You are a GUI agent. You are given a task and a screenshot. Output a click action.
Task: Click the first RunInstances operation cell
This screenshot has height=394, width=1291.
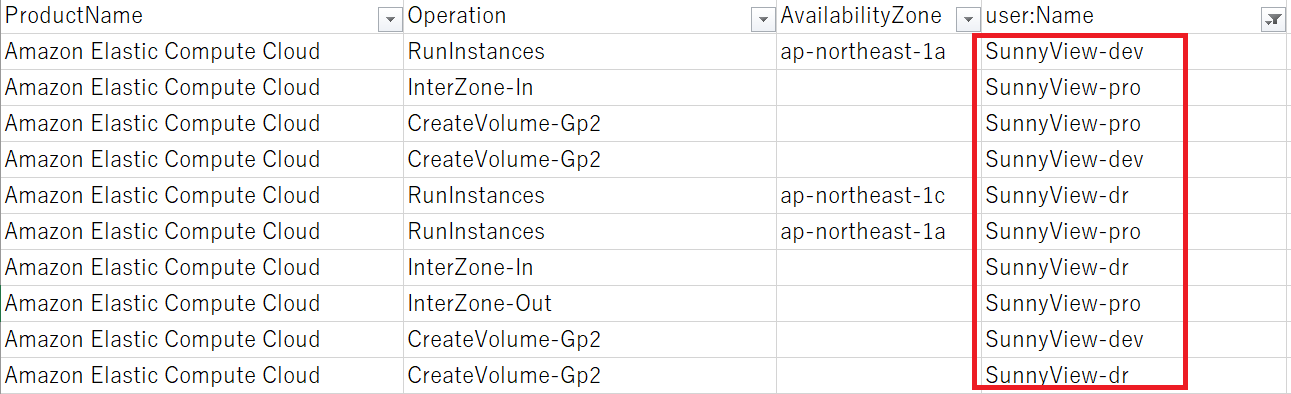[590, 52]
